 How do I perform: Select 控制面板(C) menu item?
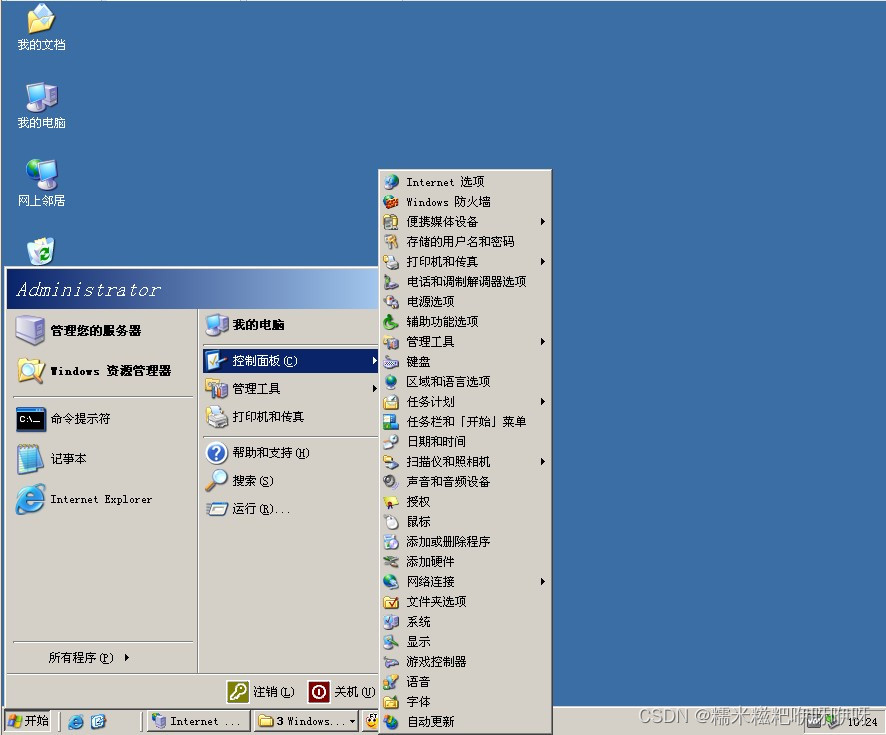pos(290,360)
